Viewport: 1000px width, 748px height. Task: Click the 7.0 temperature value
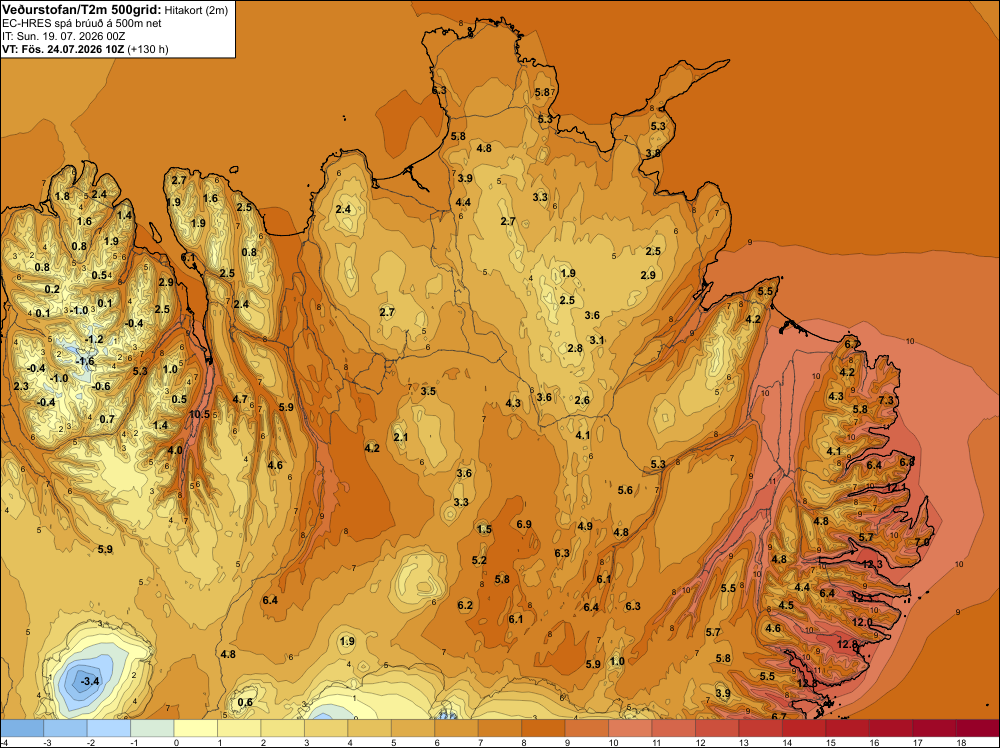pyautogui.click(x=922, y=542)
